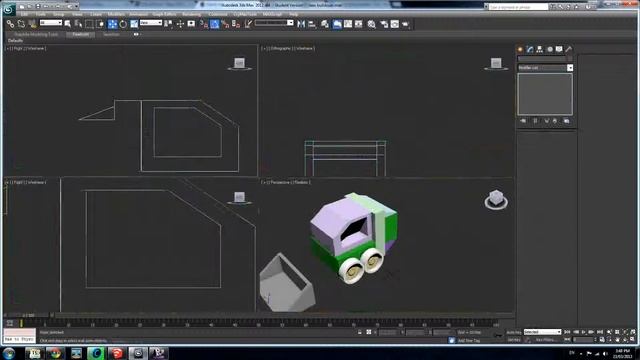Activate the Select and Move tool

pos(112,24)
